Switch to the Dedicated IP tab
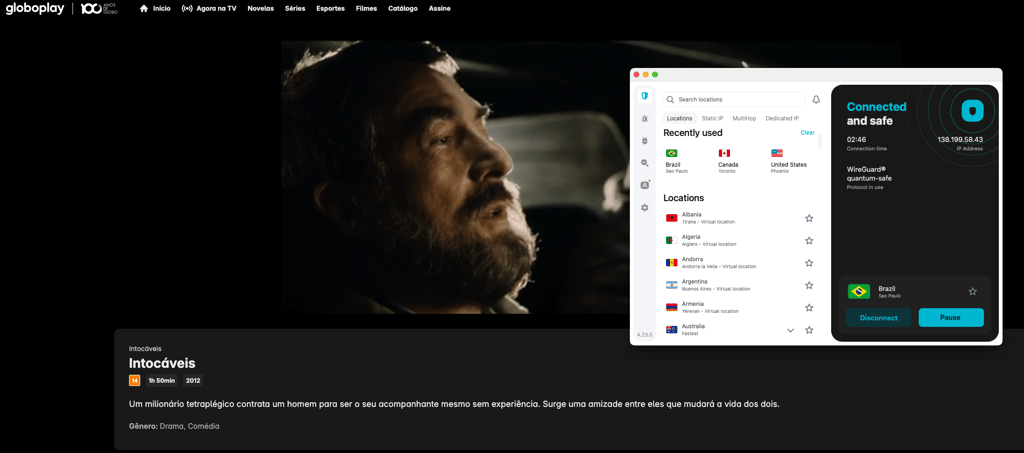This screenshot has width=1024, height=453. tap(782, 118)
